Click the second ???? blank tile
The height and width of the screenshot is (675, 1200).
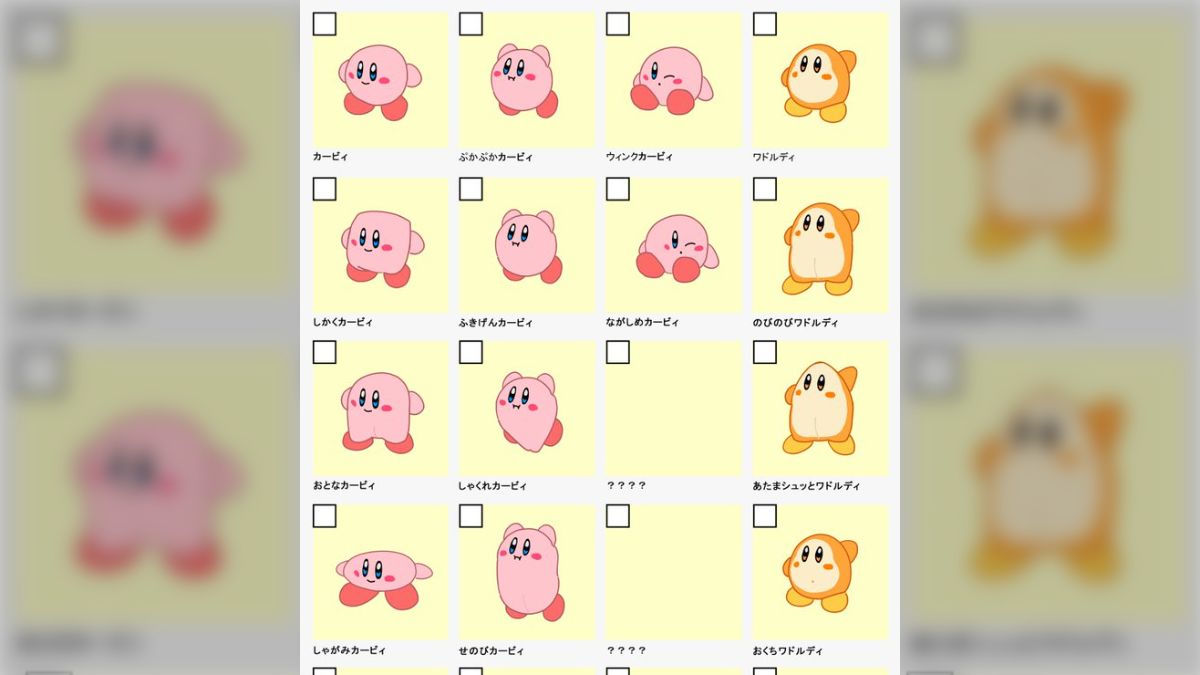[673, 572]
